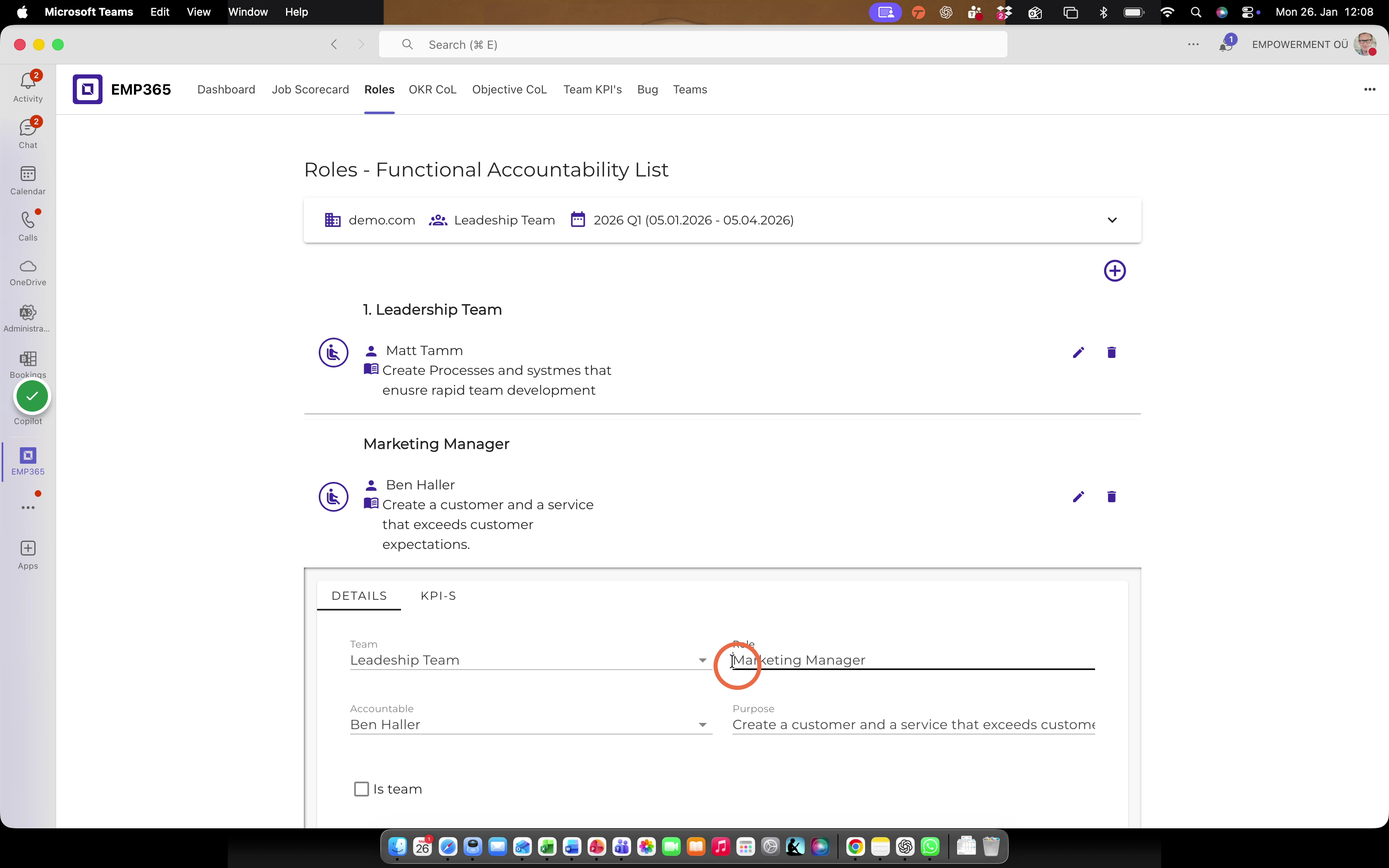Open the Accountable dropdown showing Ben Haller
Screen dimensions: 1389x868
pos(531,725)
